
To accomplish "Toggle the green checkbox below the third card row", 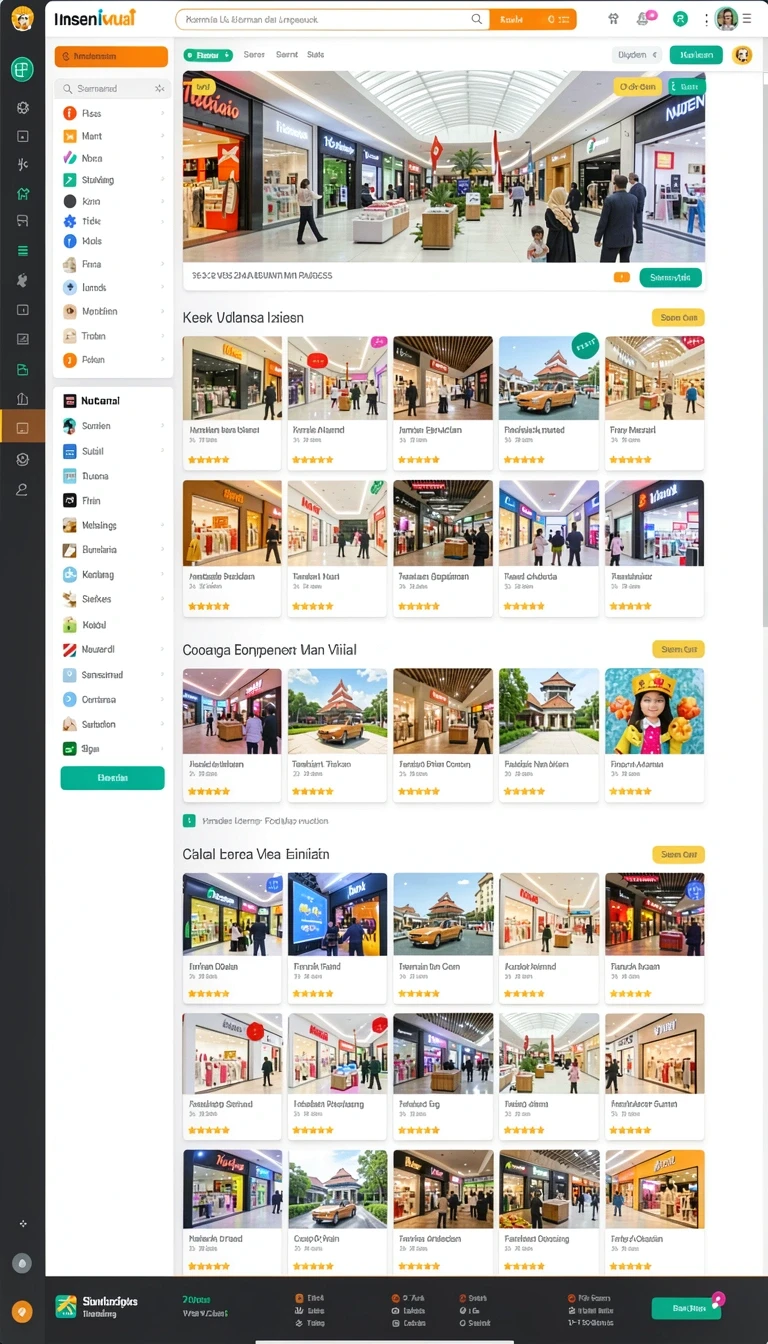I will (x=189, y=821).
